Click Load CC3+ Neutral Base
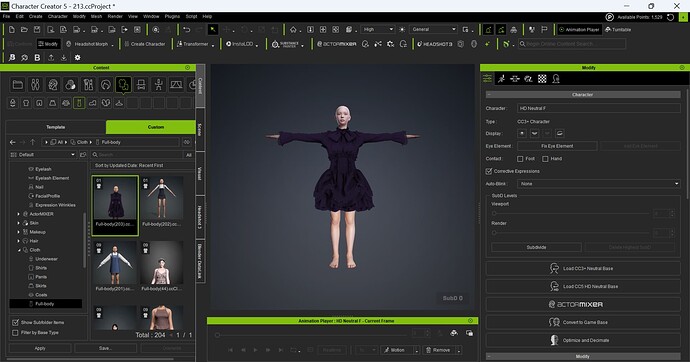The height and width of the screenshot is (362, 690). [x=583, y=268]
